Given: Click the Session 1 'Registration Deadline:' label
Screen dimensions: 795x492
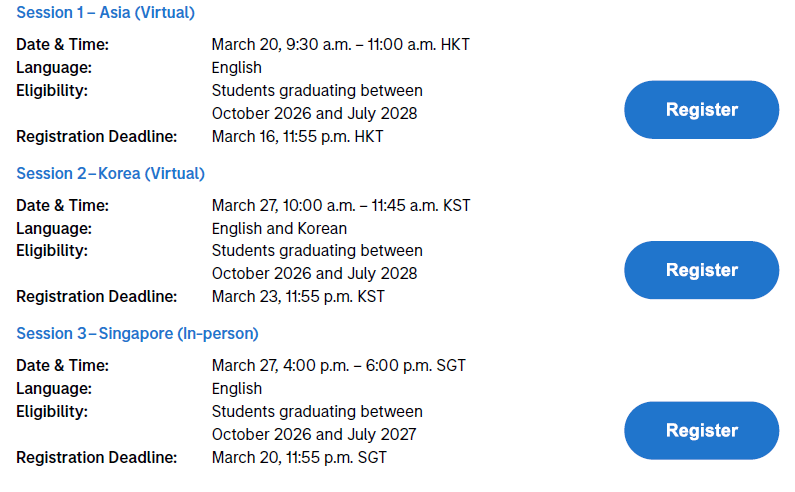Looking at the screenshot, I should [x=97, y=136].
